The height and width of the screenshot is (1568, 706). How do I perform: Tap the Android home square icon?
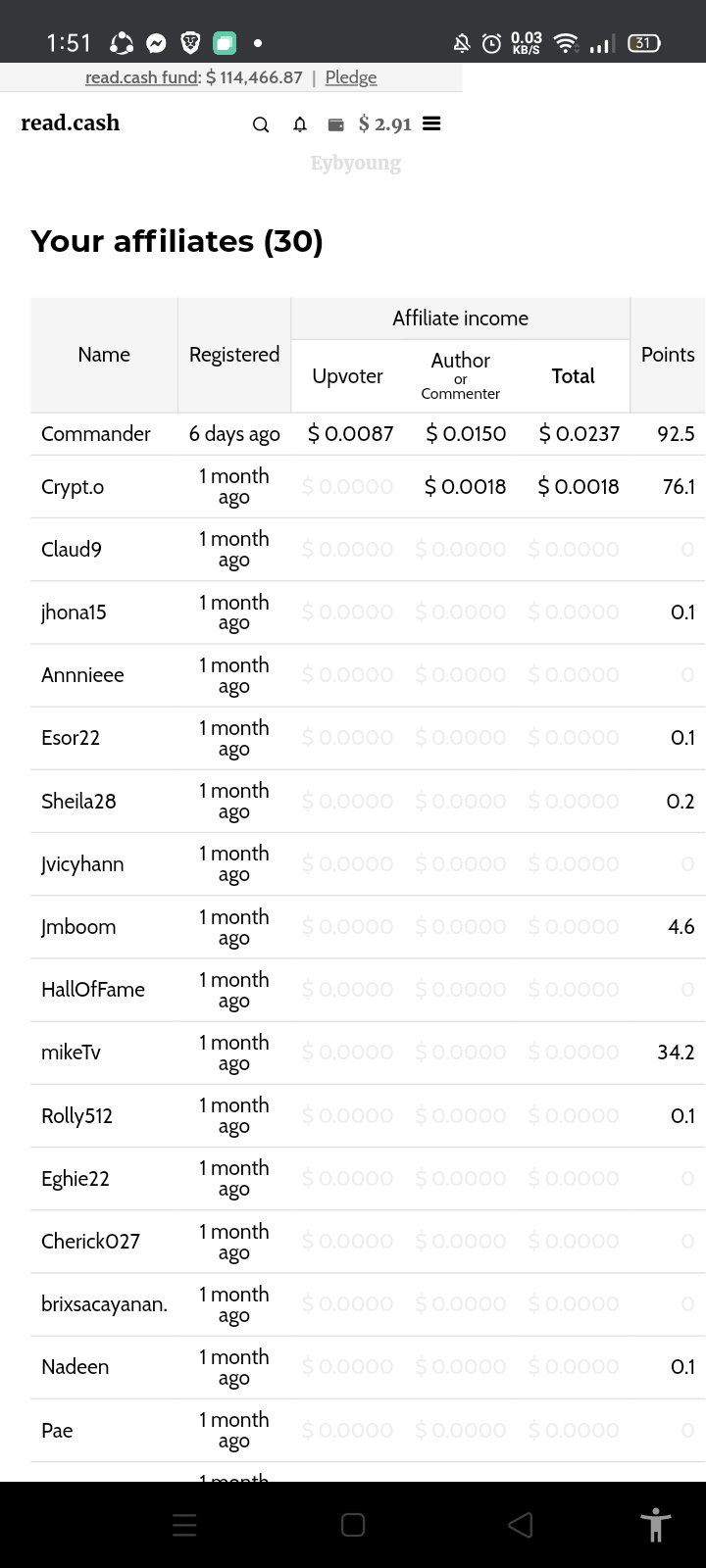pyautogui.click(x=353, y=1525)
